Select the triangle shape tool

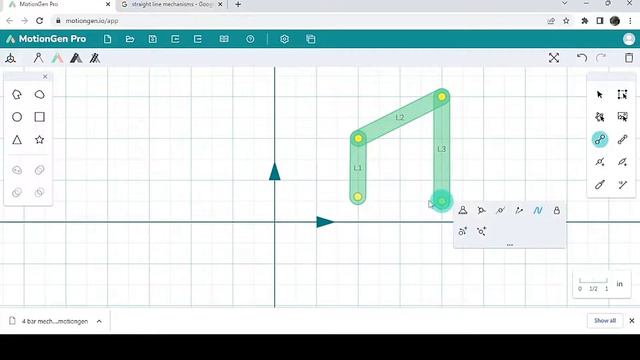tap(17, 140)
